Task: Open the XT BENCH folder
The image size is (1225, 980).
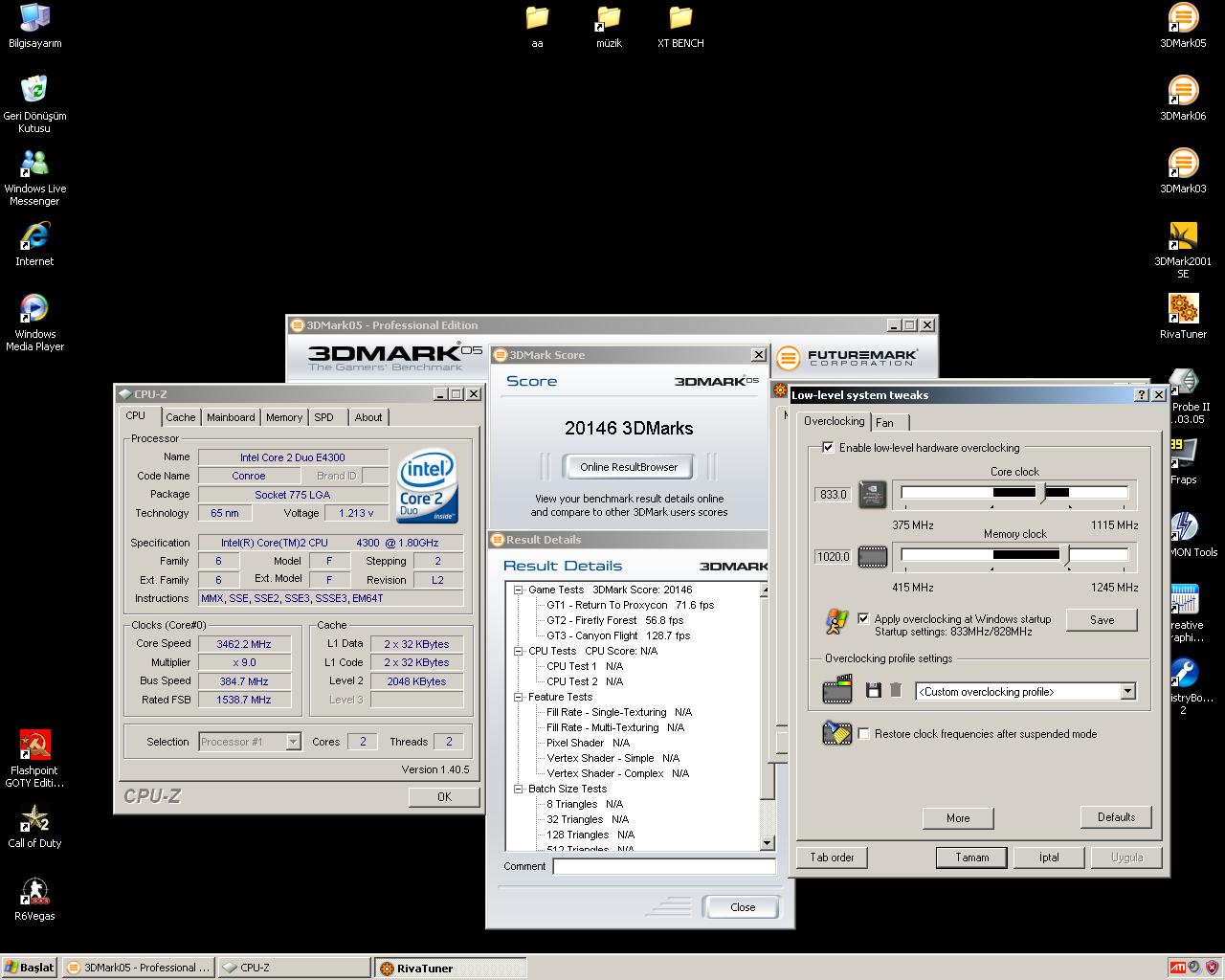Action: [680, 26]
